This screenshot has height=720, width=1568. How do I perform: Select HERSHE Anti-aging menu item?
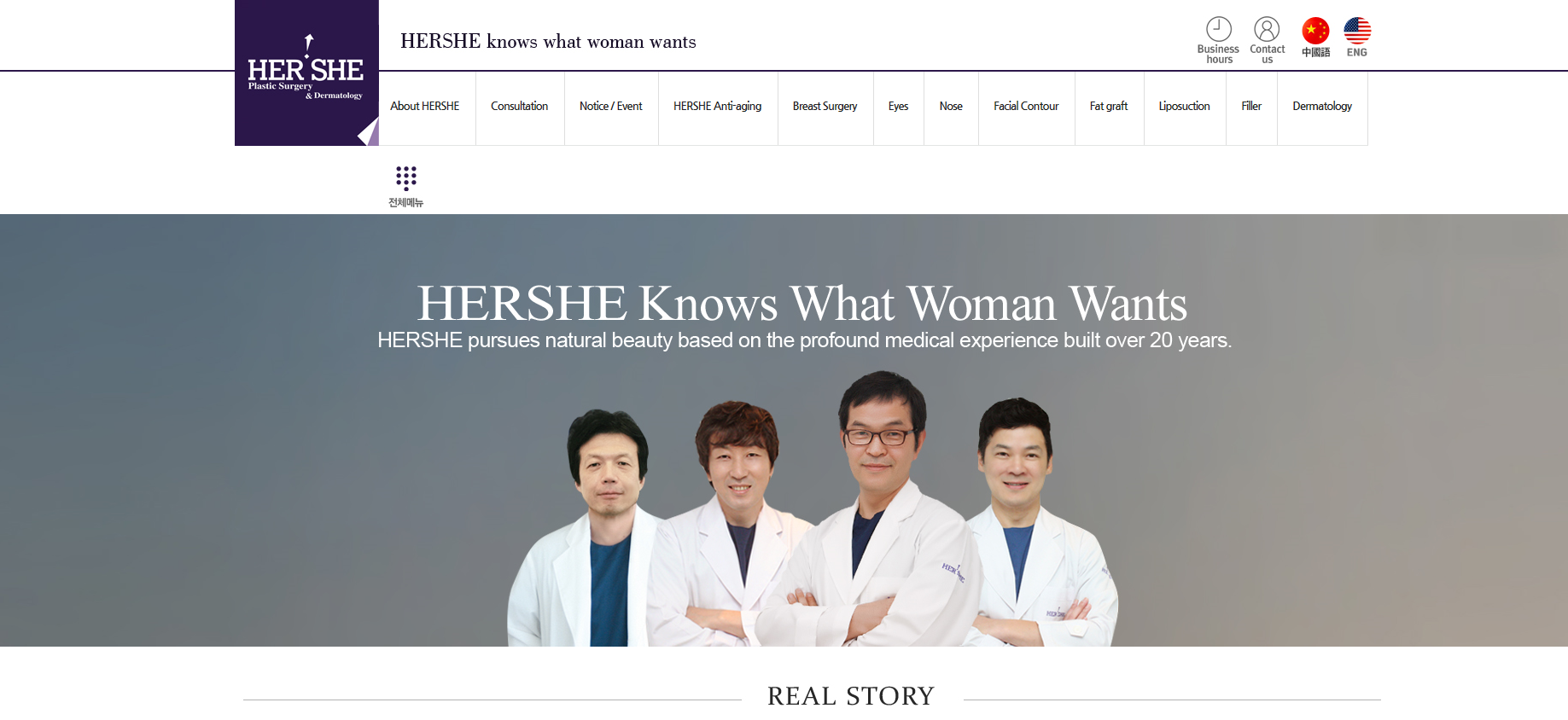click(x=718, y=107)
